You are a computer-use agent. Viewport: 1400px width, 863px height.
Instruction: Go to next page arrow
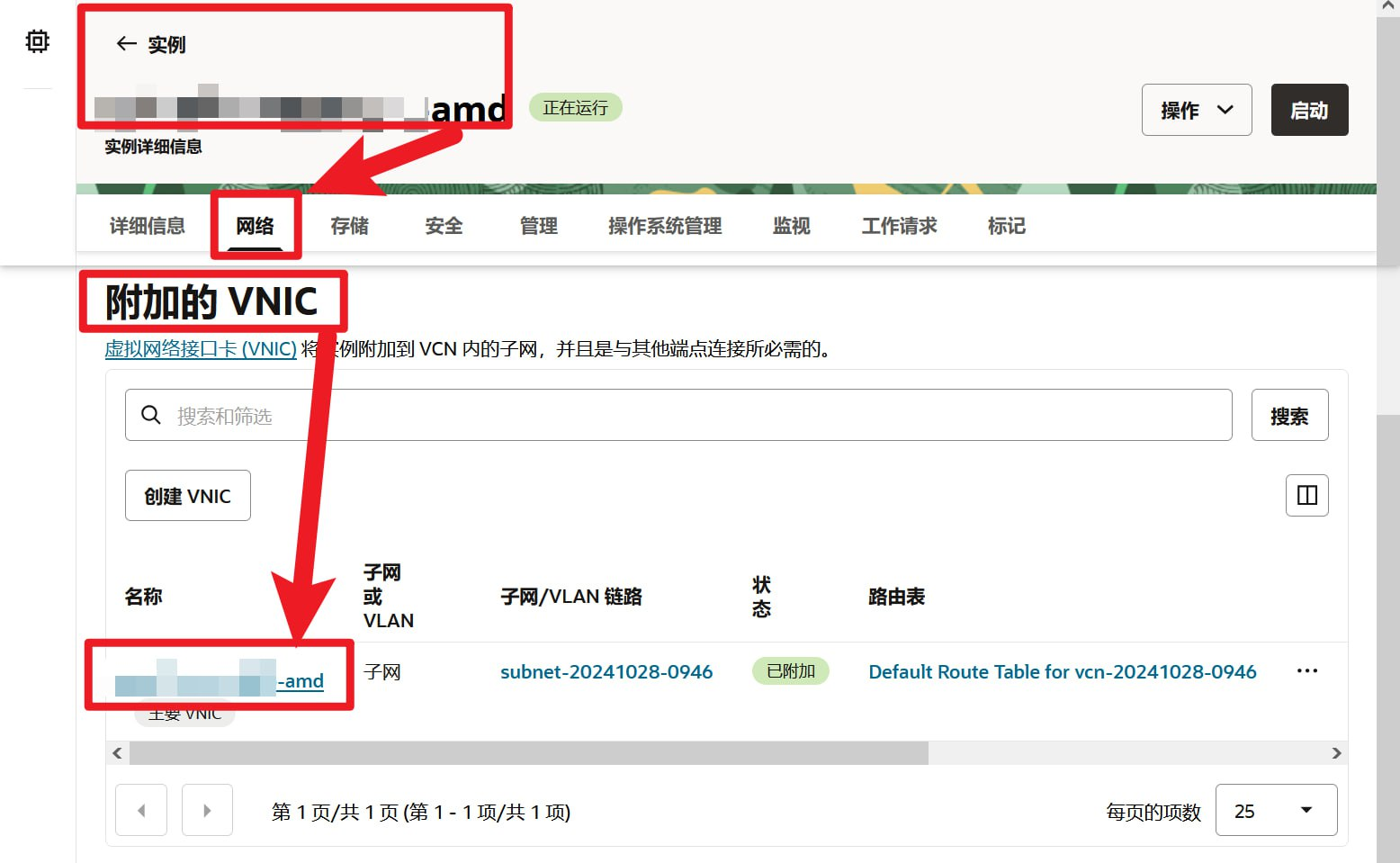207,810
